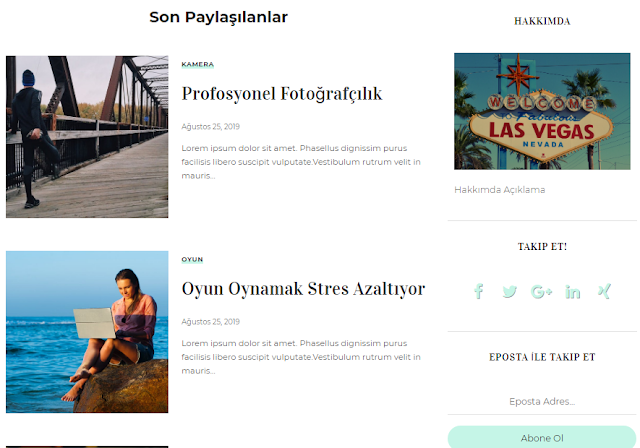Open the KAMERA category link
Image resolution: width=640 pixels, height=448 pixels.
(x=198, y=64)
